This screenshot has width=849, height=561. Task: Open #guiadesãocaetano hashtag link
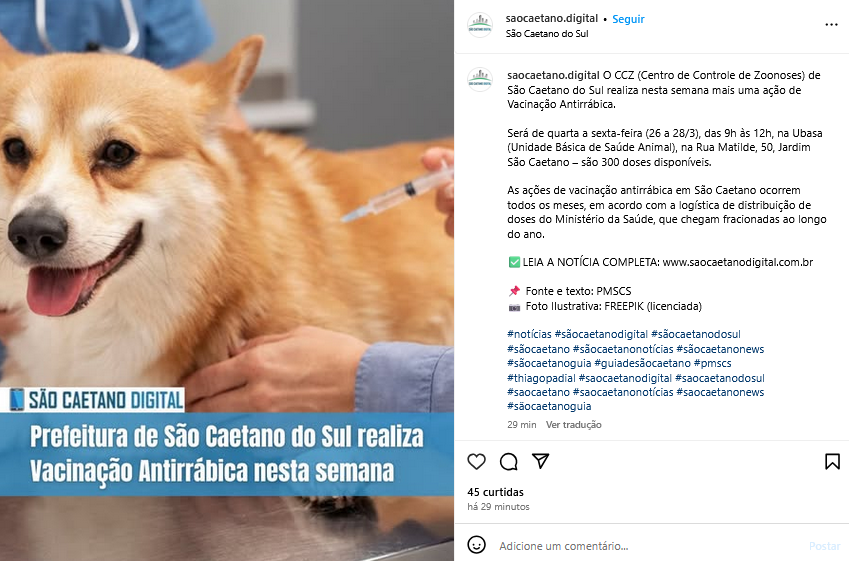pyautogui.click(x=642, y=363)
